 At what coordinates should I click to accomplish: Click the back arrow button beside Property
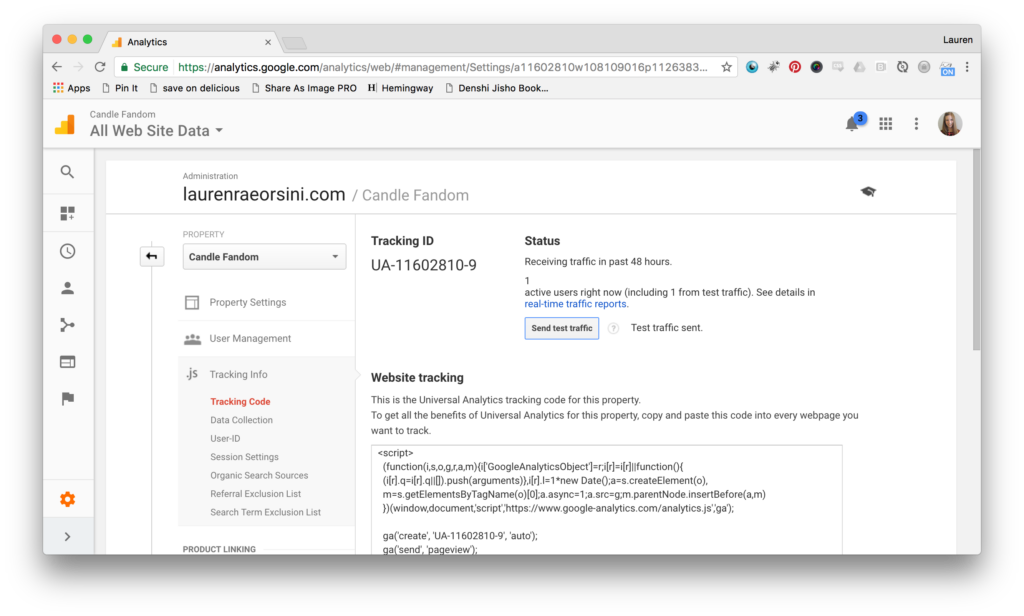(x=152, y=256)
